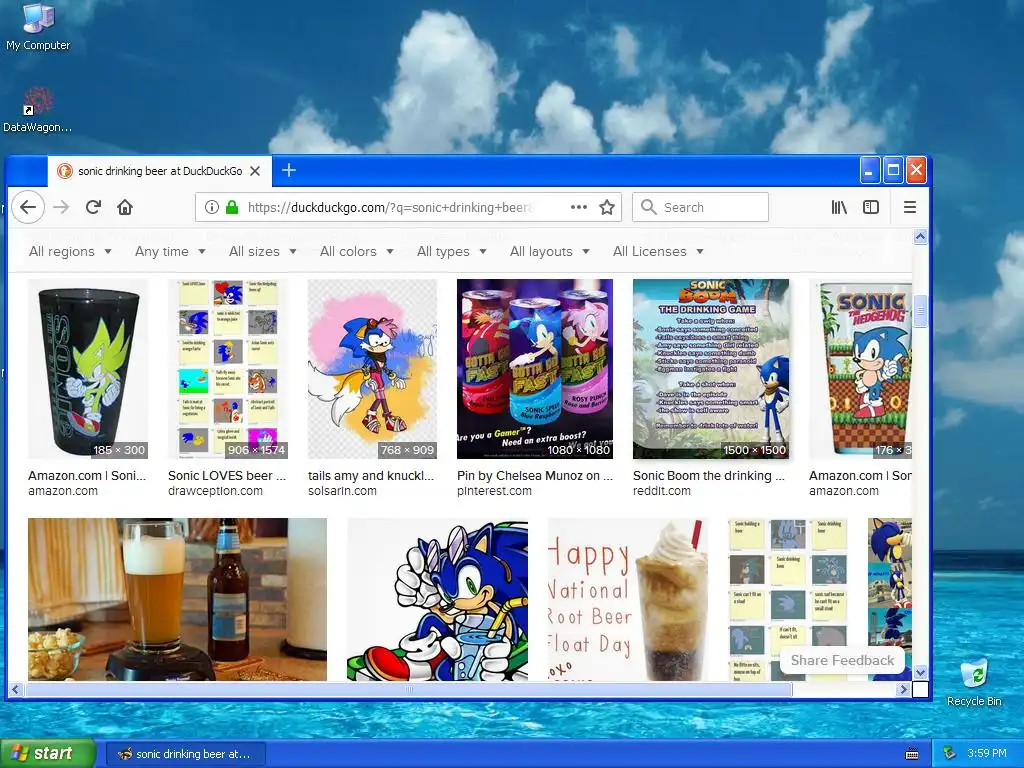Click the vertical scrollbar up arrow
1024x768 pixels.
pos(920,236)
